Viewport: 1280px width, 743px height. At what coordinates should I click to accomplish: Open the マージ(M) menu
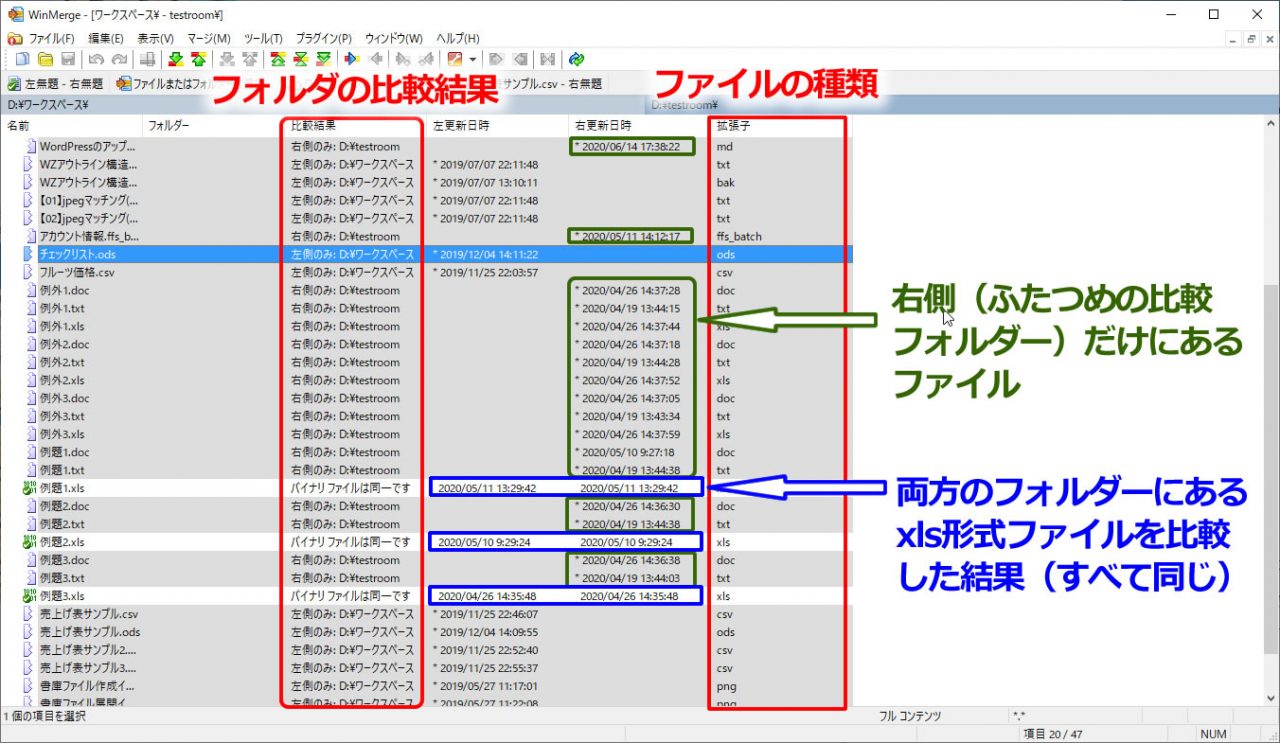click(208, 38)
